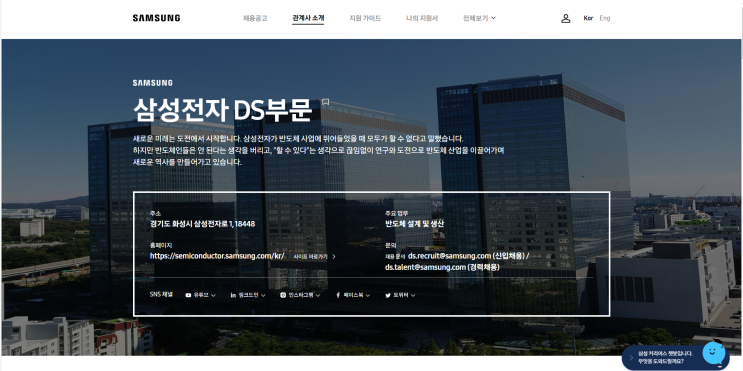Open the semiconductor.samsung.com/kr/ homepage URL
Image resolution: width=743 pixels, height=371 pixels.
click(x=217, y=256)
